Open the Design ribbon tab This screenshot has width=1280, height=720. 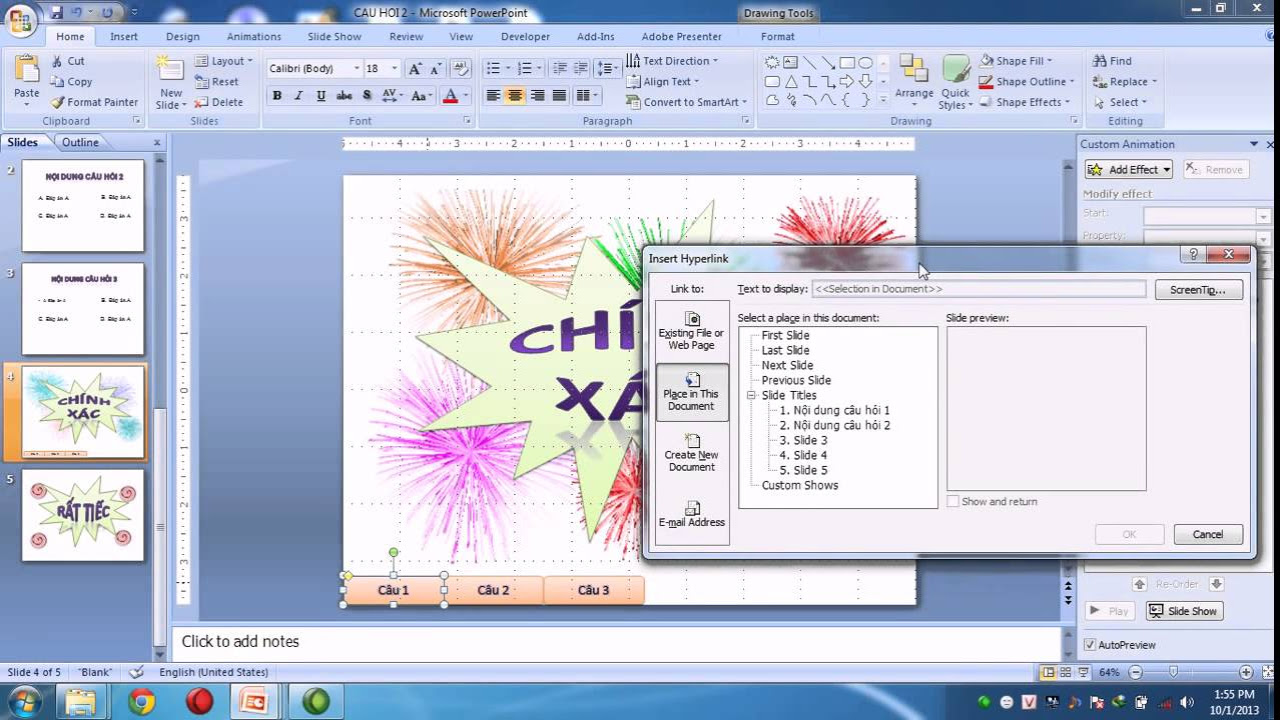(x=183, y=36)
